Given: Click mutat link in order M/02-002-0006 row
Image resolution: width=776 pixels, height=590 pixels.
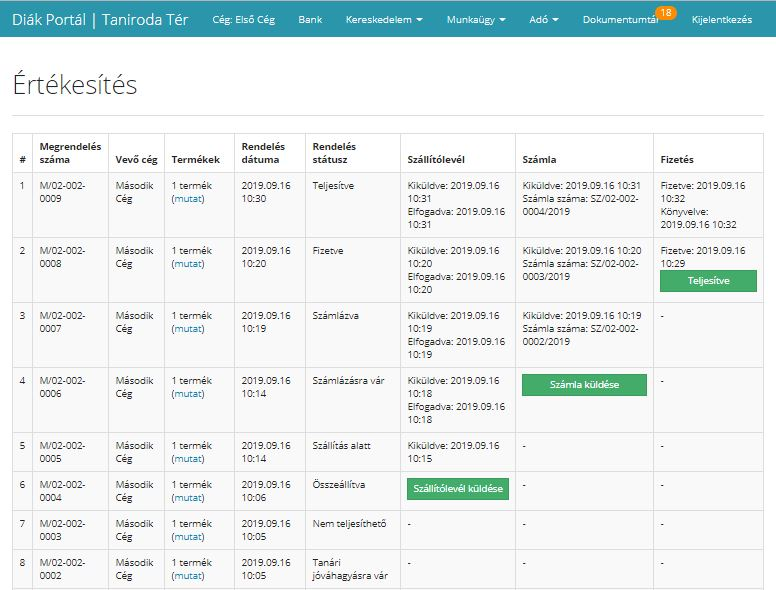Looking at the screenshot, I should [x=188, y=394].
